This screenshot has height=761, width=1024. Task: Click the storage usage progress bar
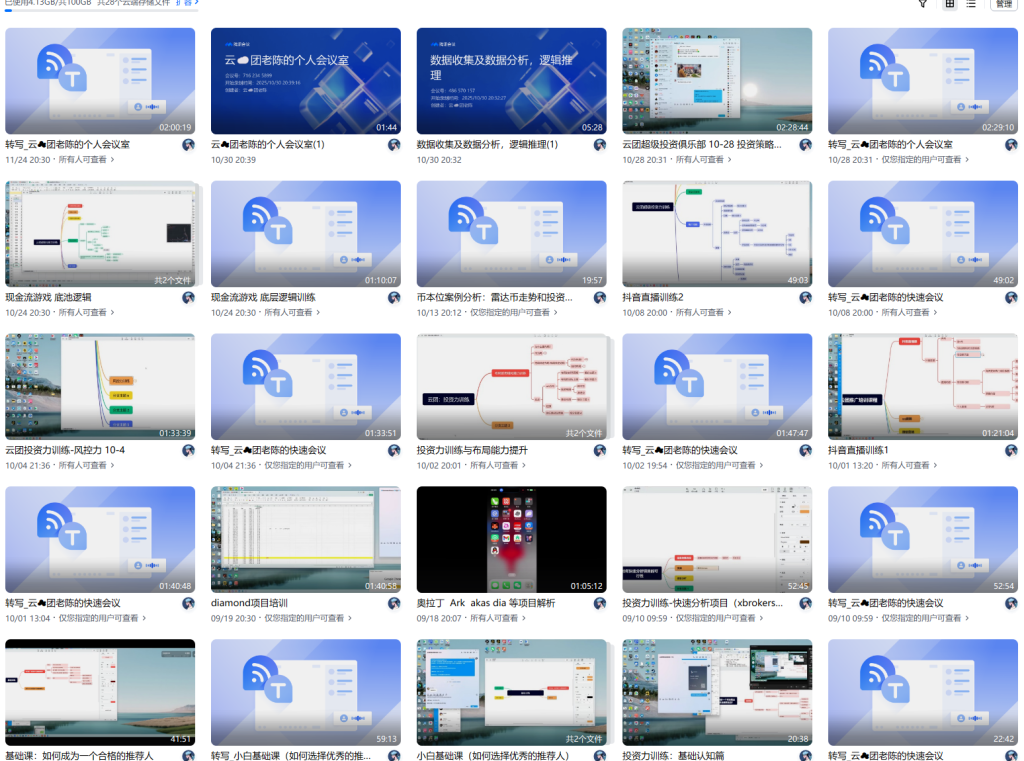pyautogui.click(x=100, y=11)
